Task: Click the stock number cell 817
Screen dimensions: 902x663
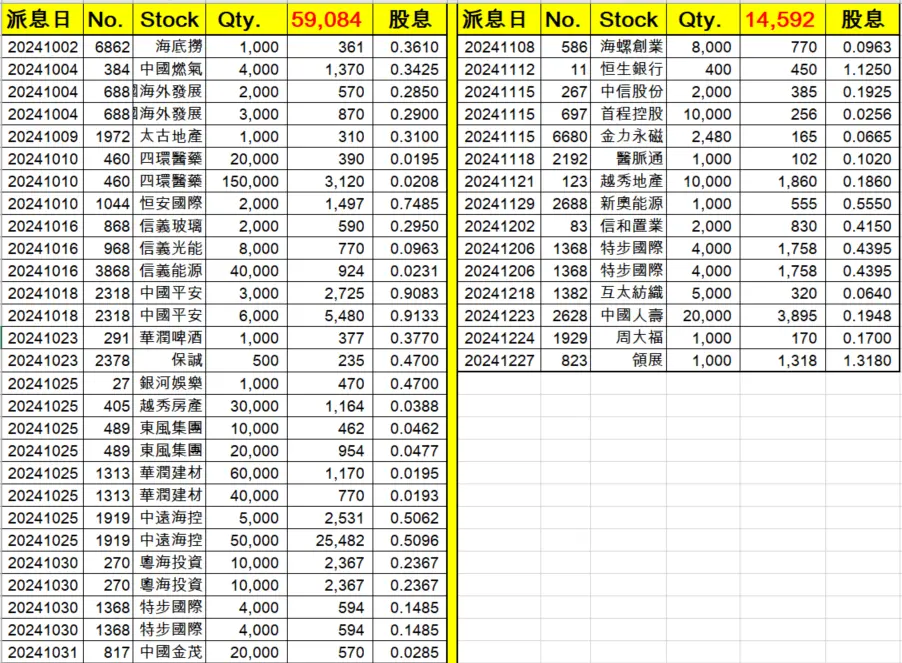Action: 108,653
